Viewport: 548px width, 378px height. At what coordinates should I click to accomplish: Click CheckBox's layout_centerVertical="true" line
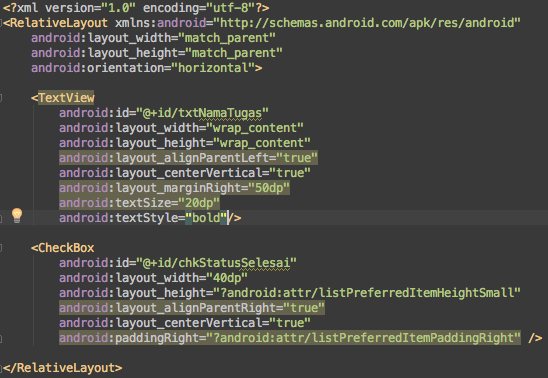[x=185, y=323]
